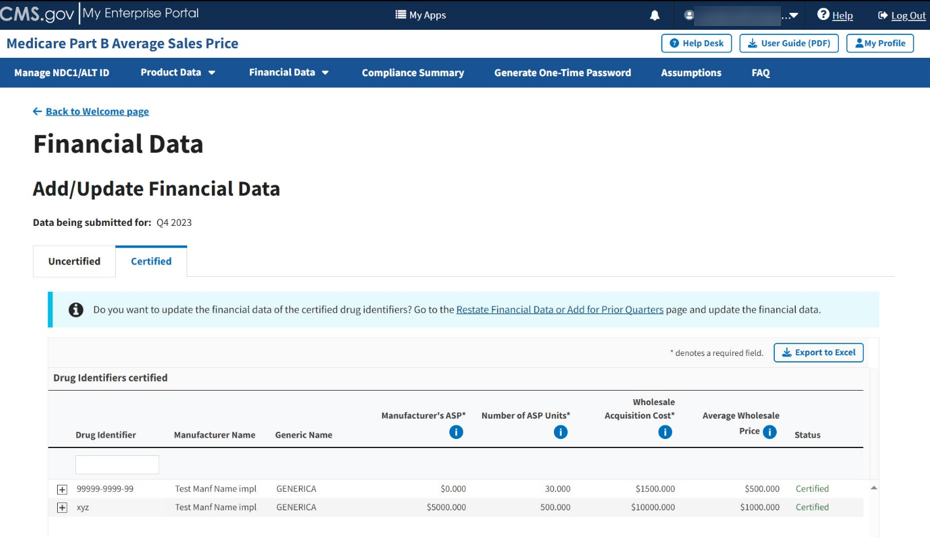Open the My Apps grid menu
Screen dimensions: 930x538
pos(421,15)
